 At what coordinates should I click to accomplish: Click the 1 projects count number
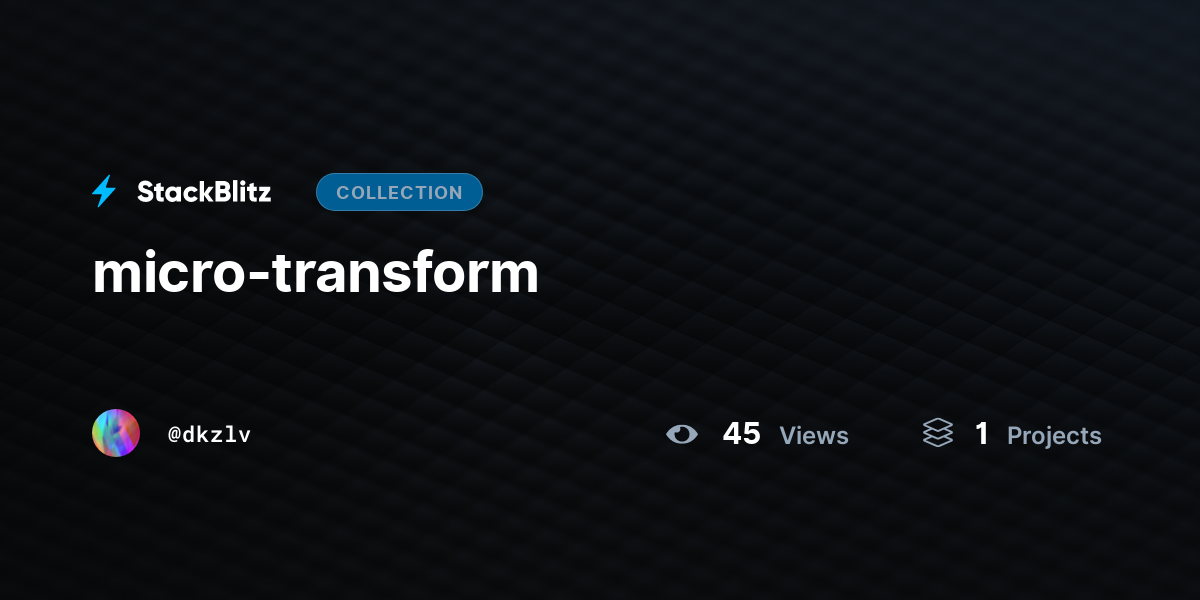coord(982,433)
